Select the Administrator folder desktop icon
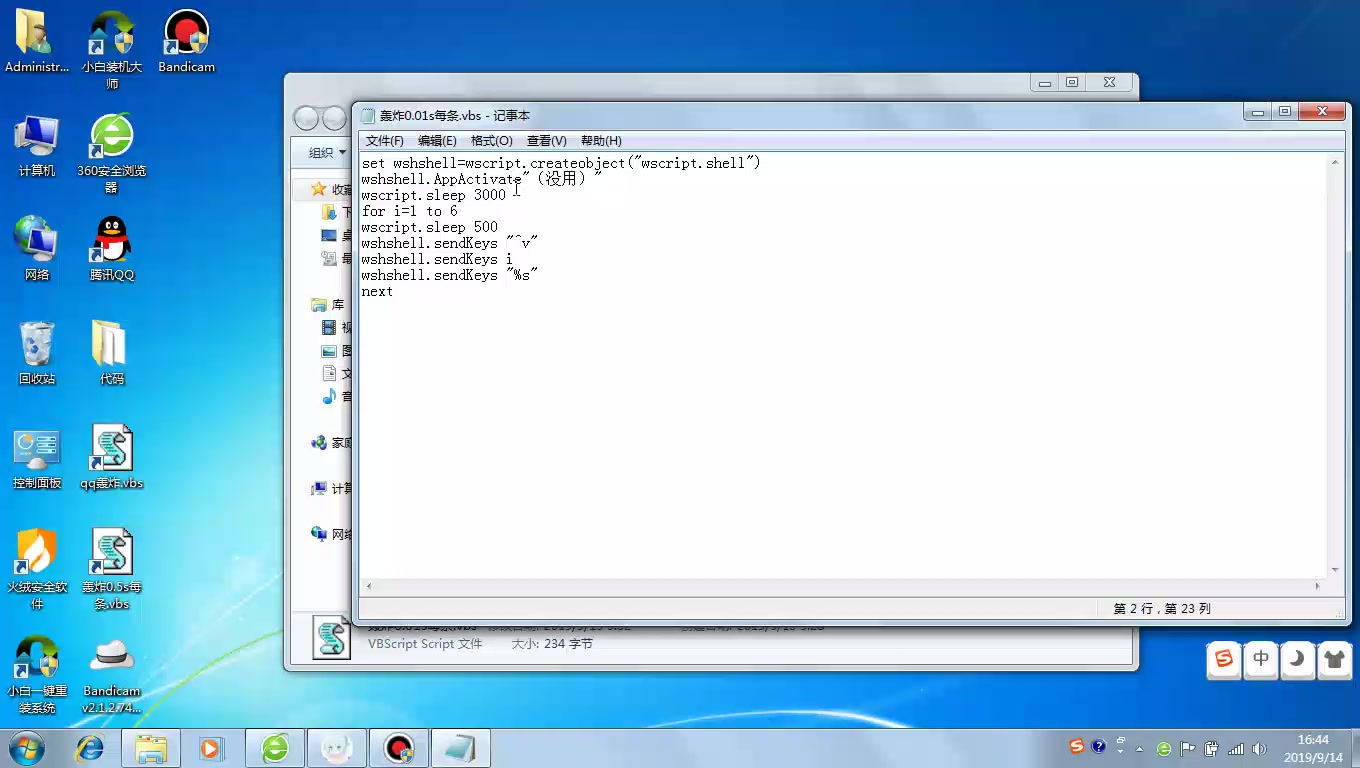1360x768 pixels. [37, 42]
